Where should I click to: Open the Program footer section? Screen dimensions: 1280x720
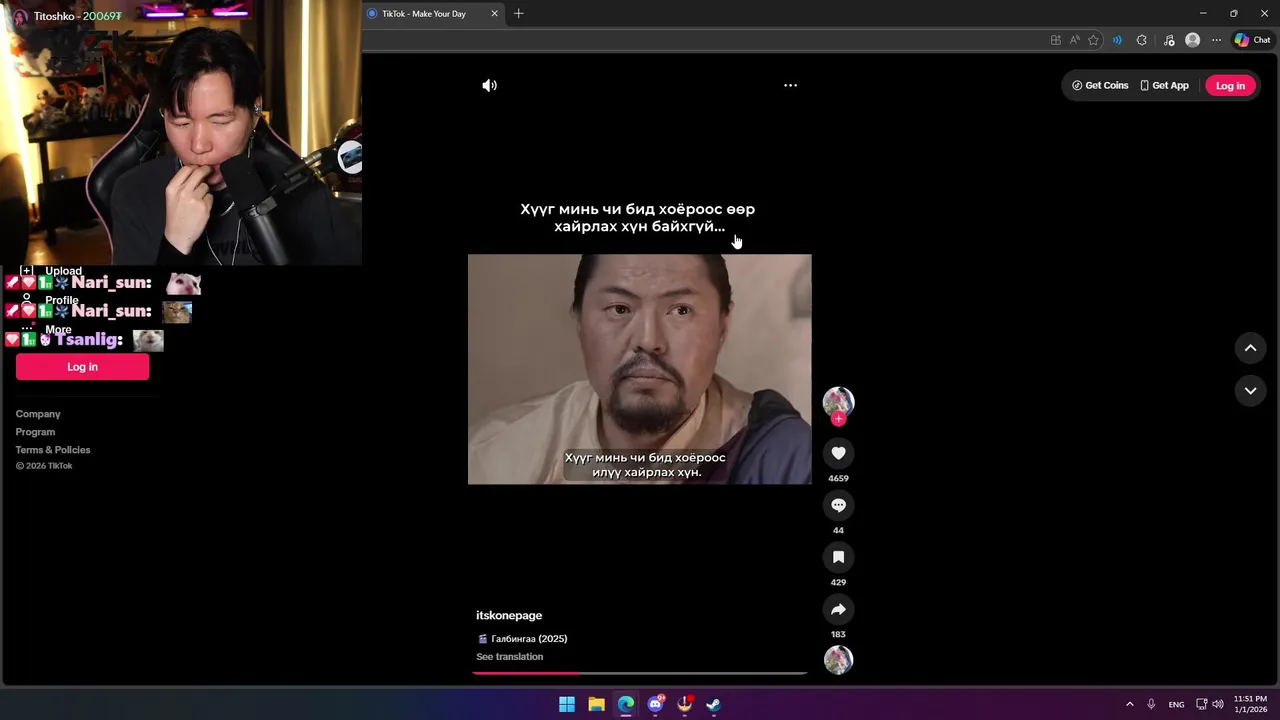tap(35, 432)
